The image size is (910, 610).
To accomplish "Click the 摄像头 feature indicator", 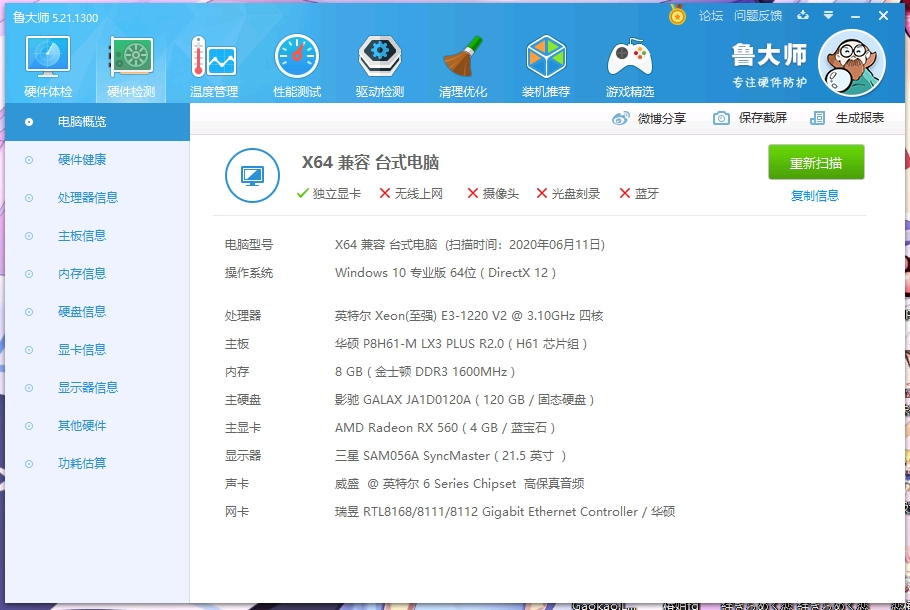I will point(493,194).
